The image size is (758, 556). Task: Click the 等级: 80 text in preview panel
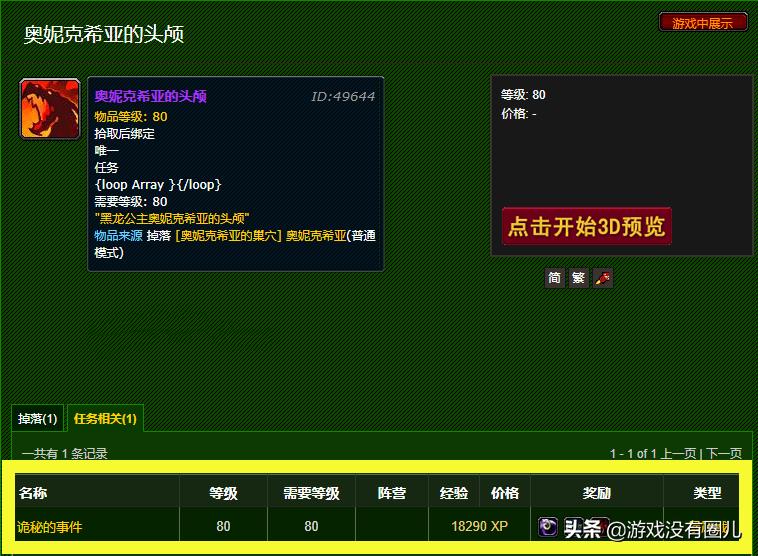point(523,94)
